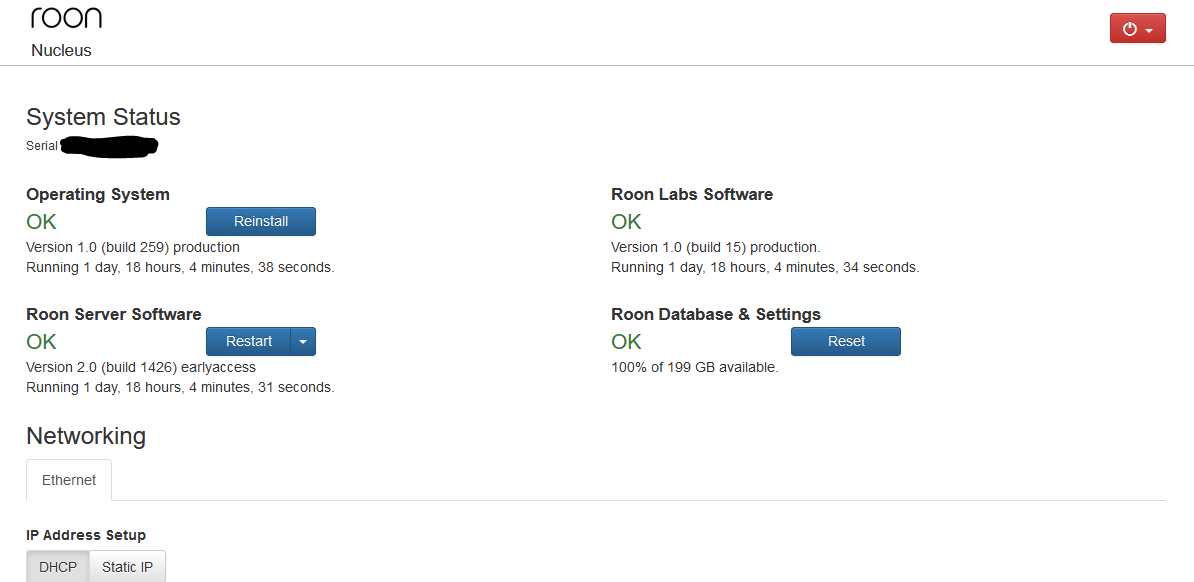Click the OK status under Operating System
This screenshot has width=1194, height=582.
point(42,222)
